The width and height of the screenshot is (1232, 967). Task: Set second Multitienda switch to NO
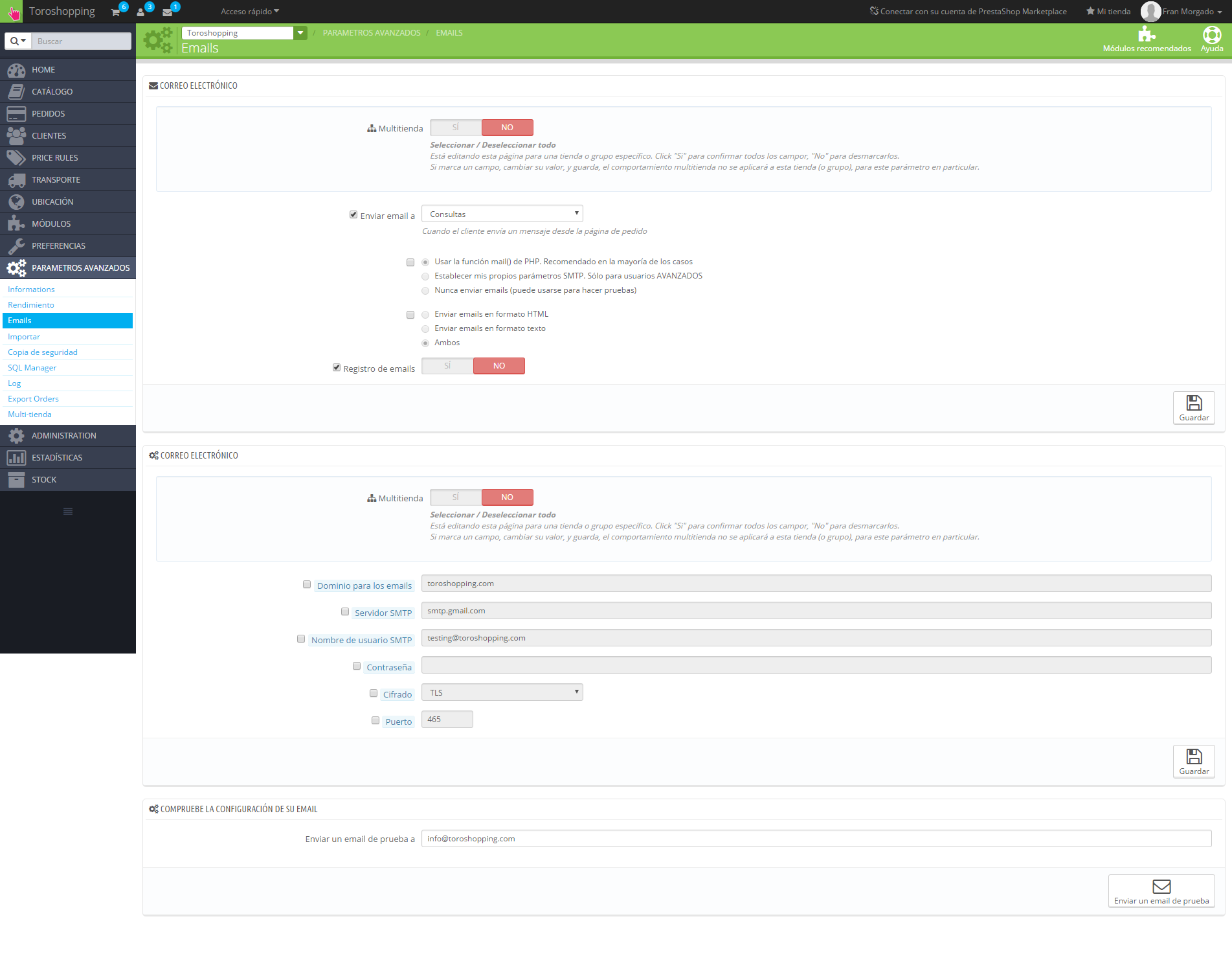click(x=508, y=497)
